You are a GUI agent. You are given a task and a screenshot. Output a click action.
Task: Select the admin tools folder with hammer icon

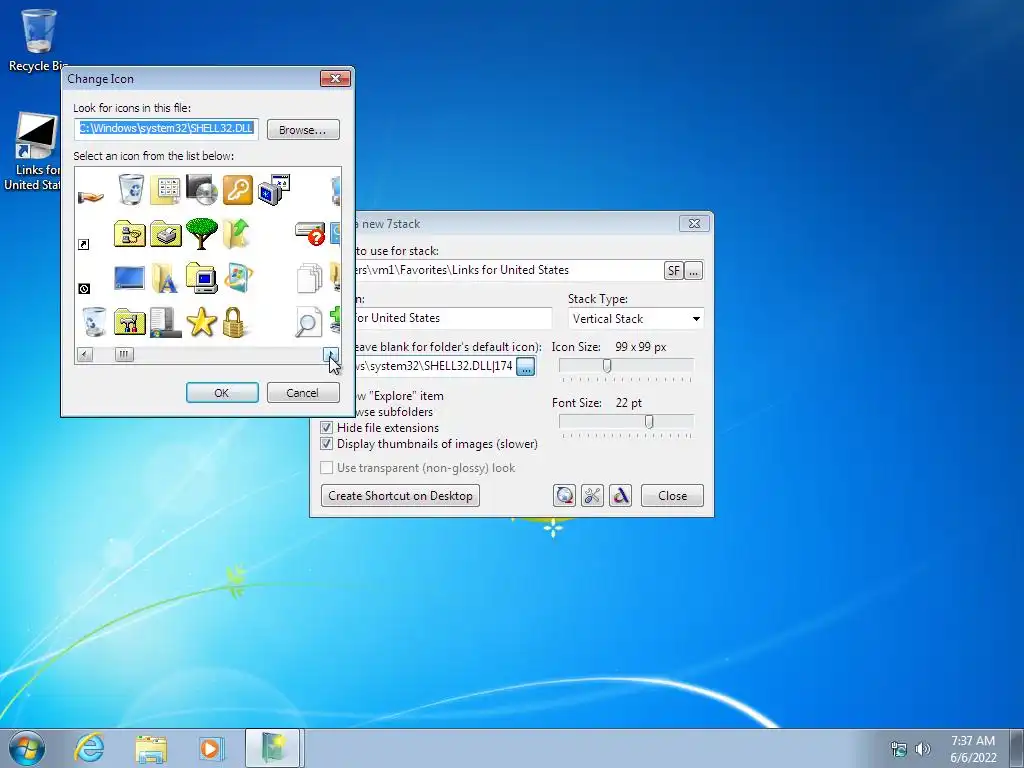coord(130,323)
